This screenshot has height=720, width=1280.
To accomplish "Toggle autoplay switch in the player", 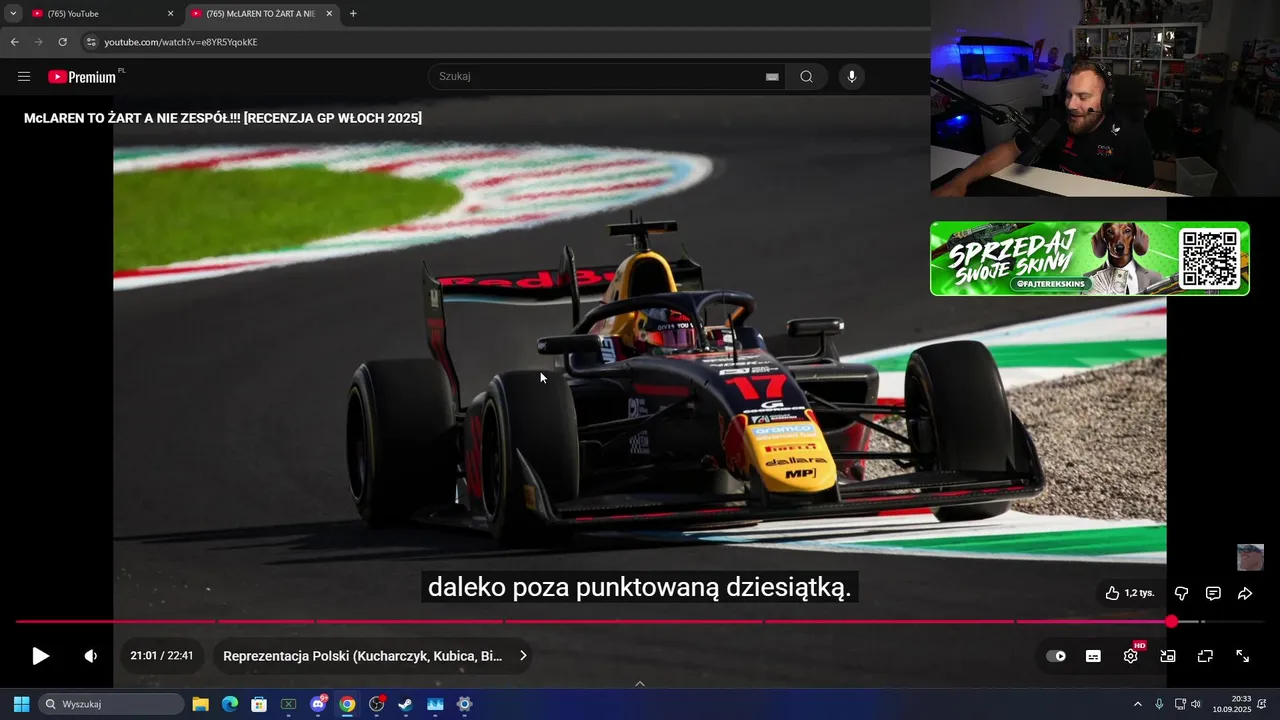I will 1056,656.
